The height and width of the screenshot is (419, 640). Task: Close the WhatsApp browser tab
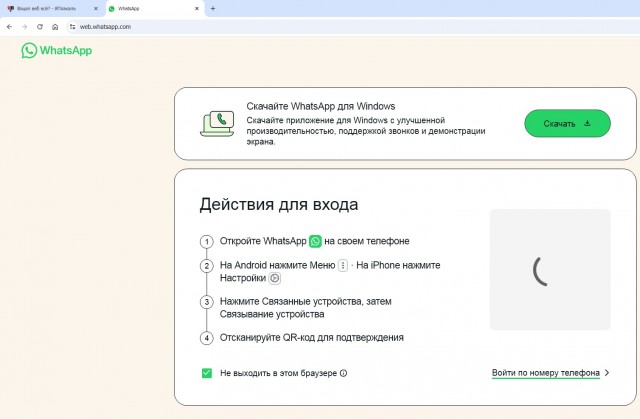(x=197, y=9)
